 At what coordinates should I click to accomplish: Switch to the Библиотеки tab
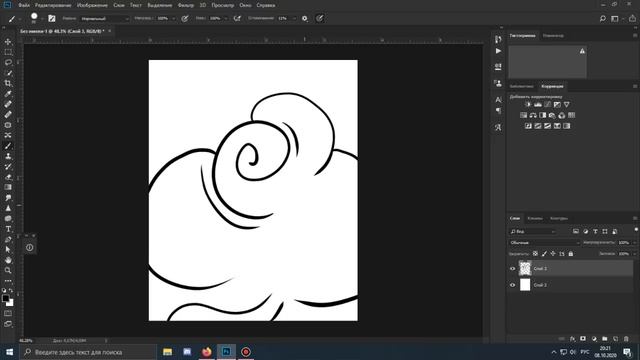pos(521,87)
